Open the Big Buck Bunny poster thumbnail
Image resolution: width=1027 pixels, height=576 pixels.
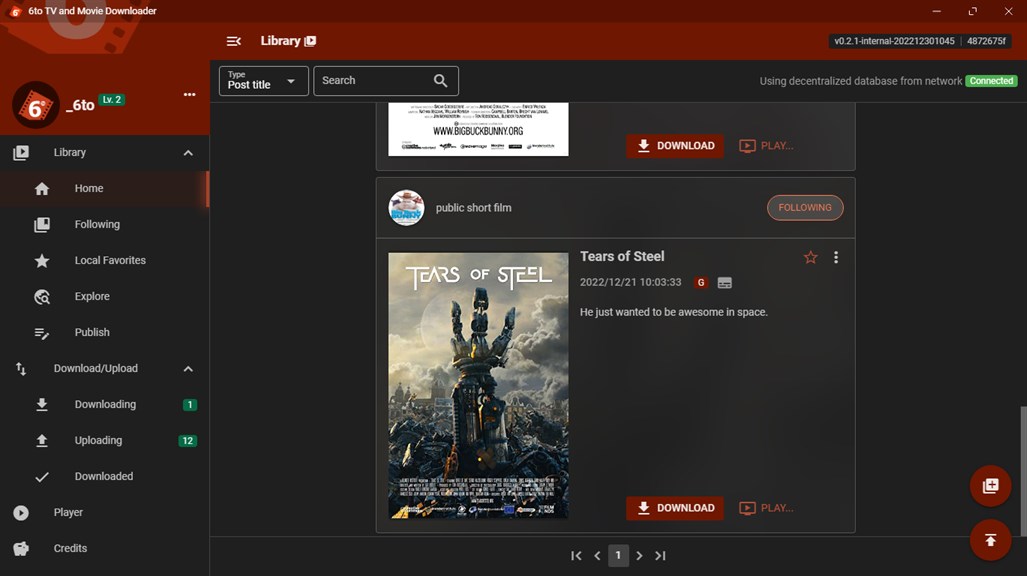(x=478, y=129)
